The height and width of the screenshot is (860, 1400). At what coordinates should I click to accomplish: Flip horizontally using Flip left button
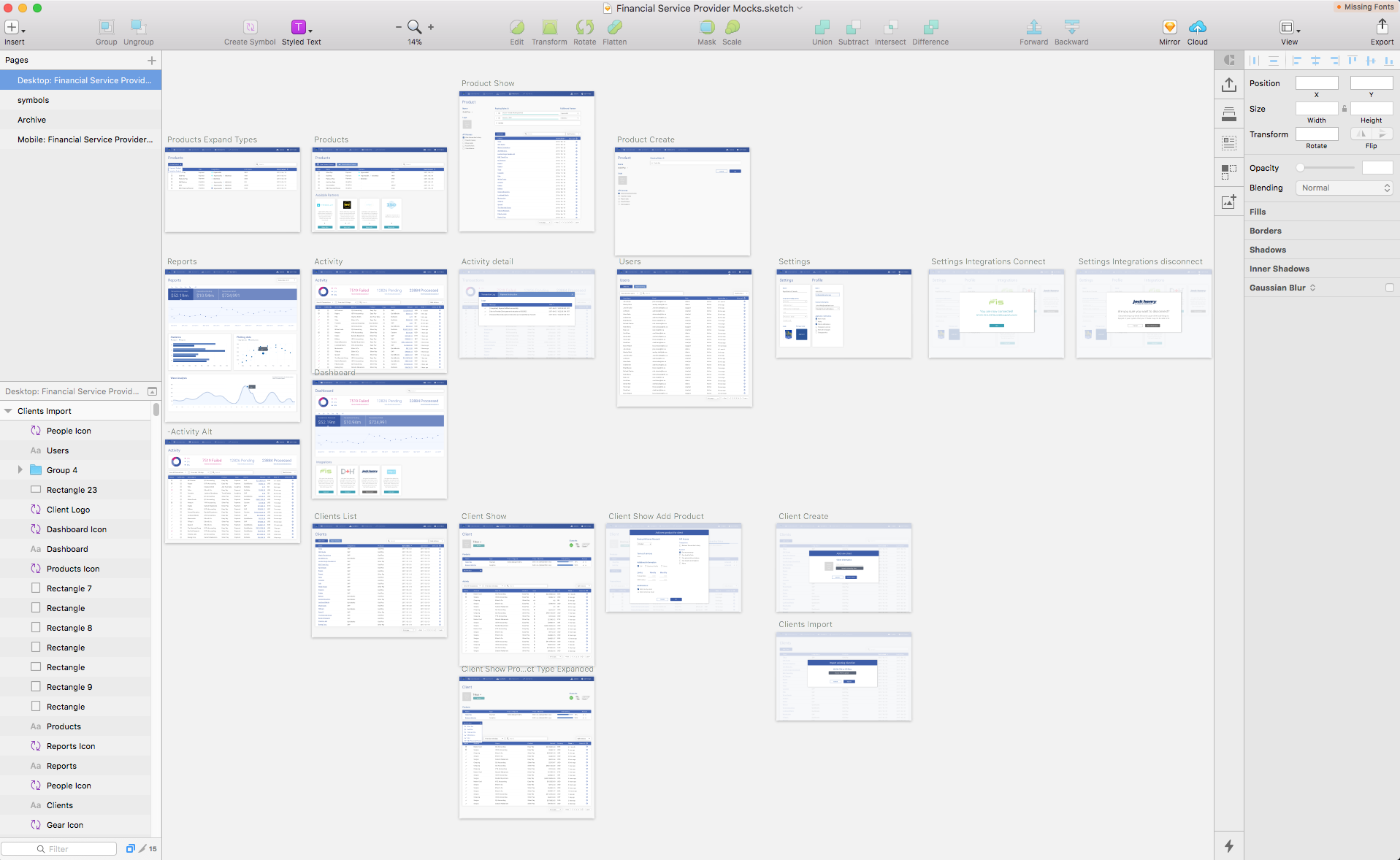tap(1361, 134)
